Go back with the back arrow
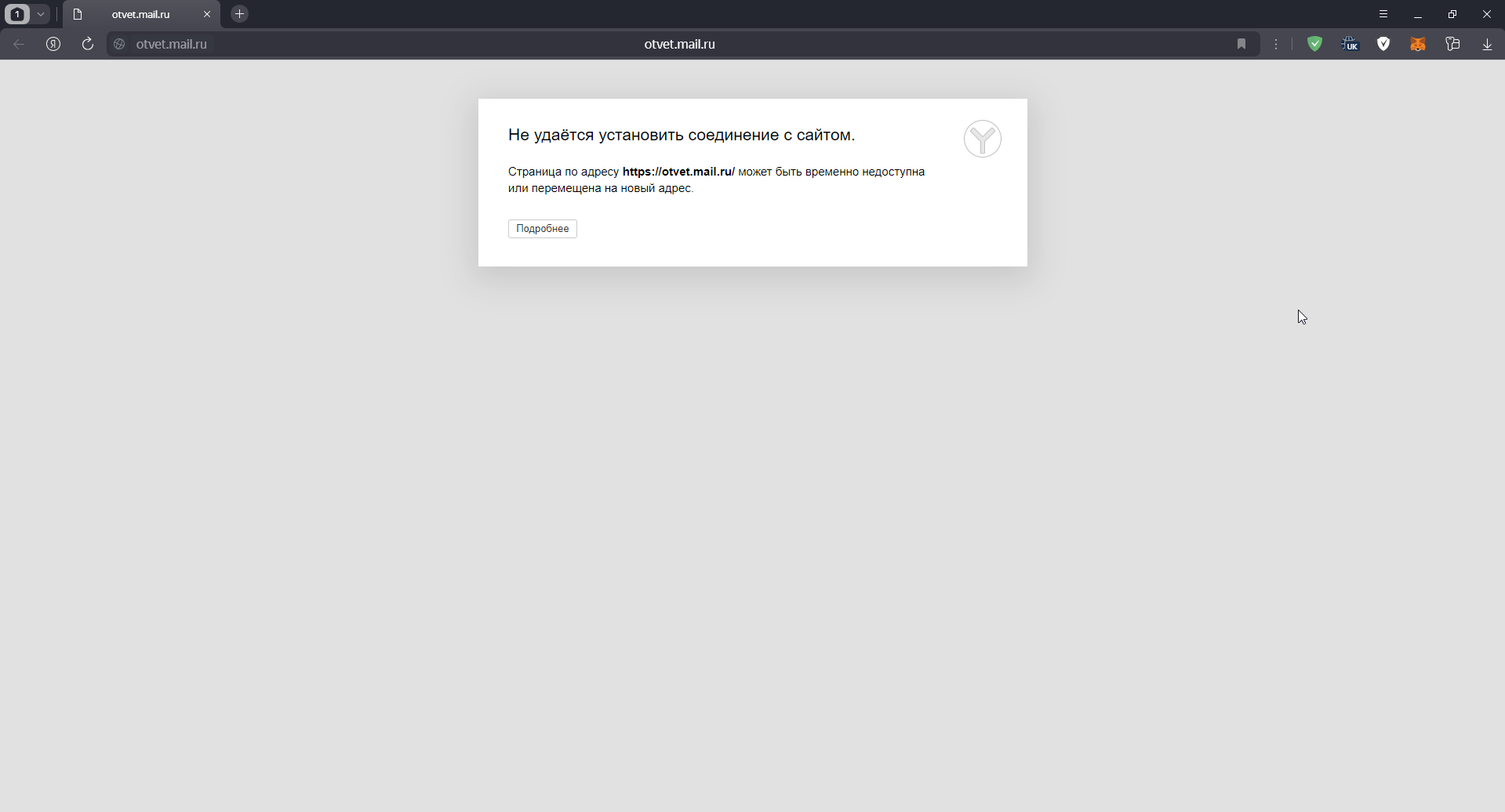 tap(19, 44)
